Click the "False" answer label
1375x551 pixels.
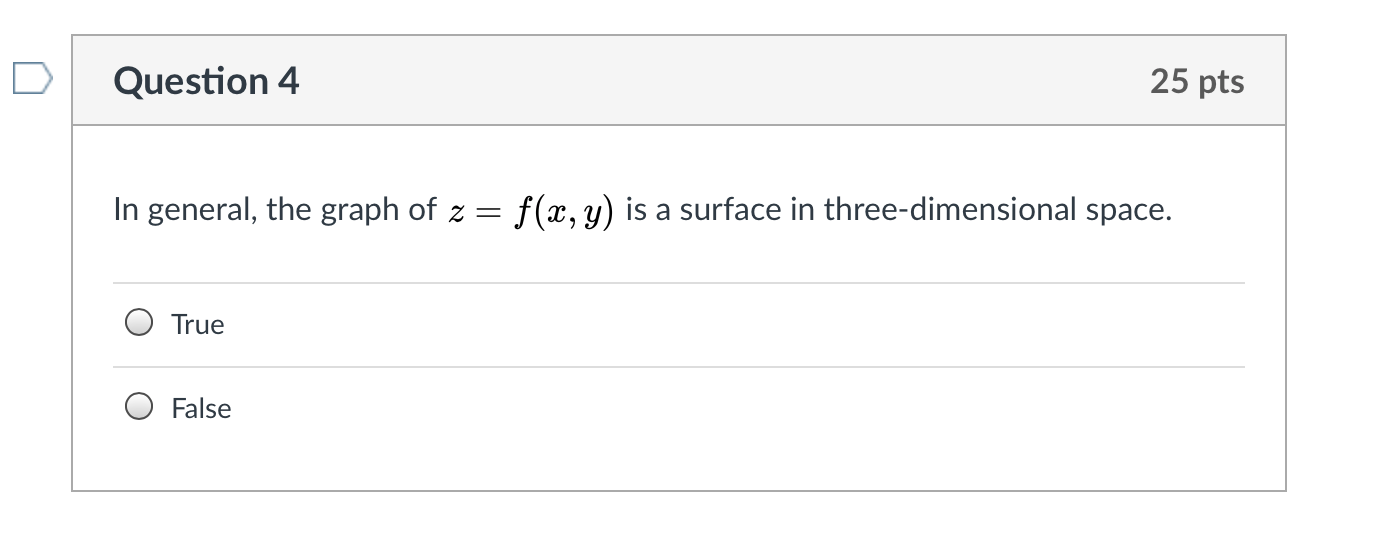point(201,409)
